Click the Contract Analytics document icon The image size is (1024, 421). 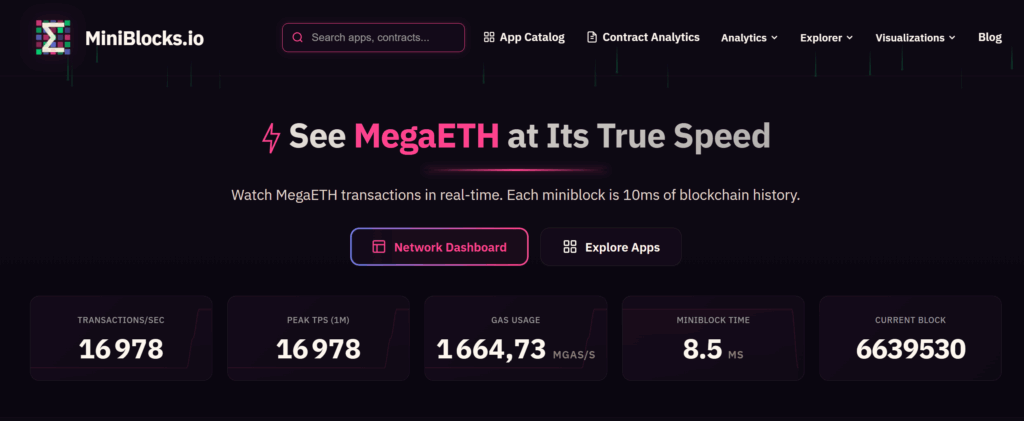click(x=592, y=38)
